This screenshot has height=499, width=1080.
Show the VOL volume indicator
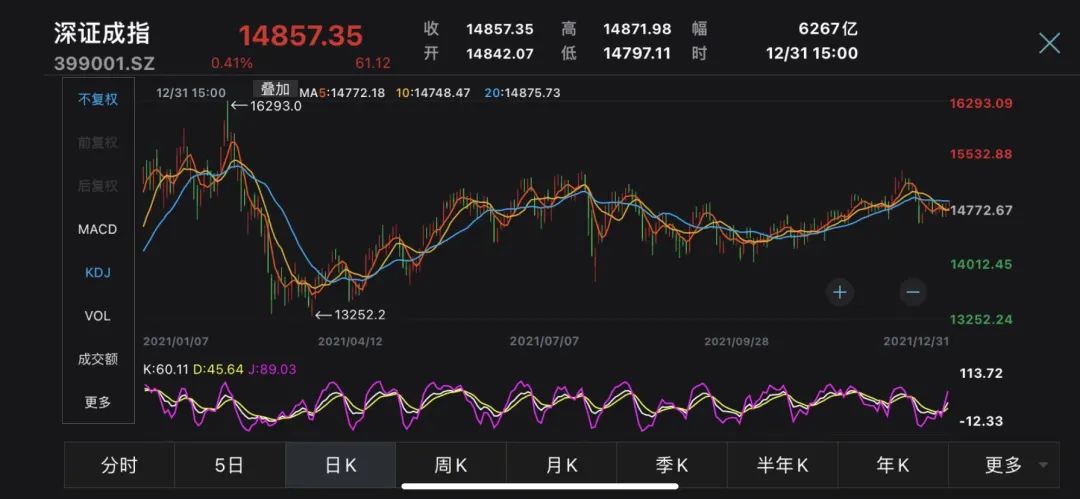98,316
